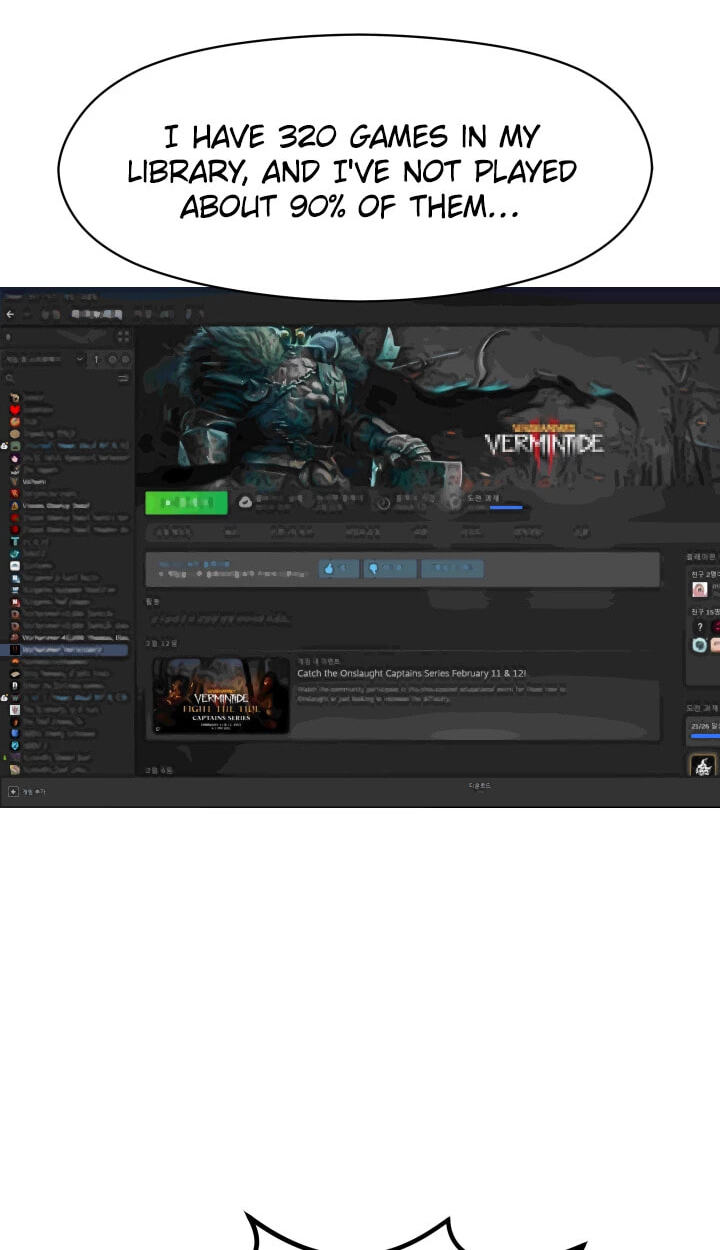This screenshot has height=1250, width=720.
Task: Click the add game plus icon
Action: tap(13, 791)
